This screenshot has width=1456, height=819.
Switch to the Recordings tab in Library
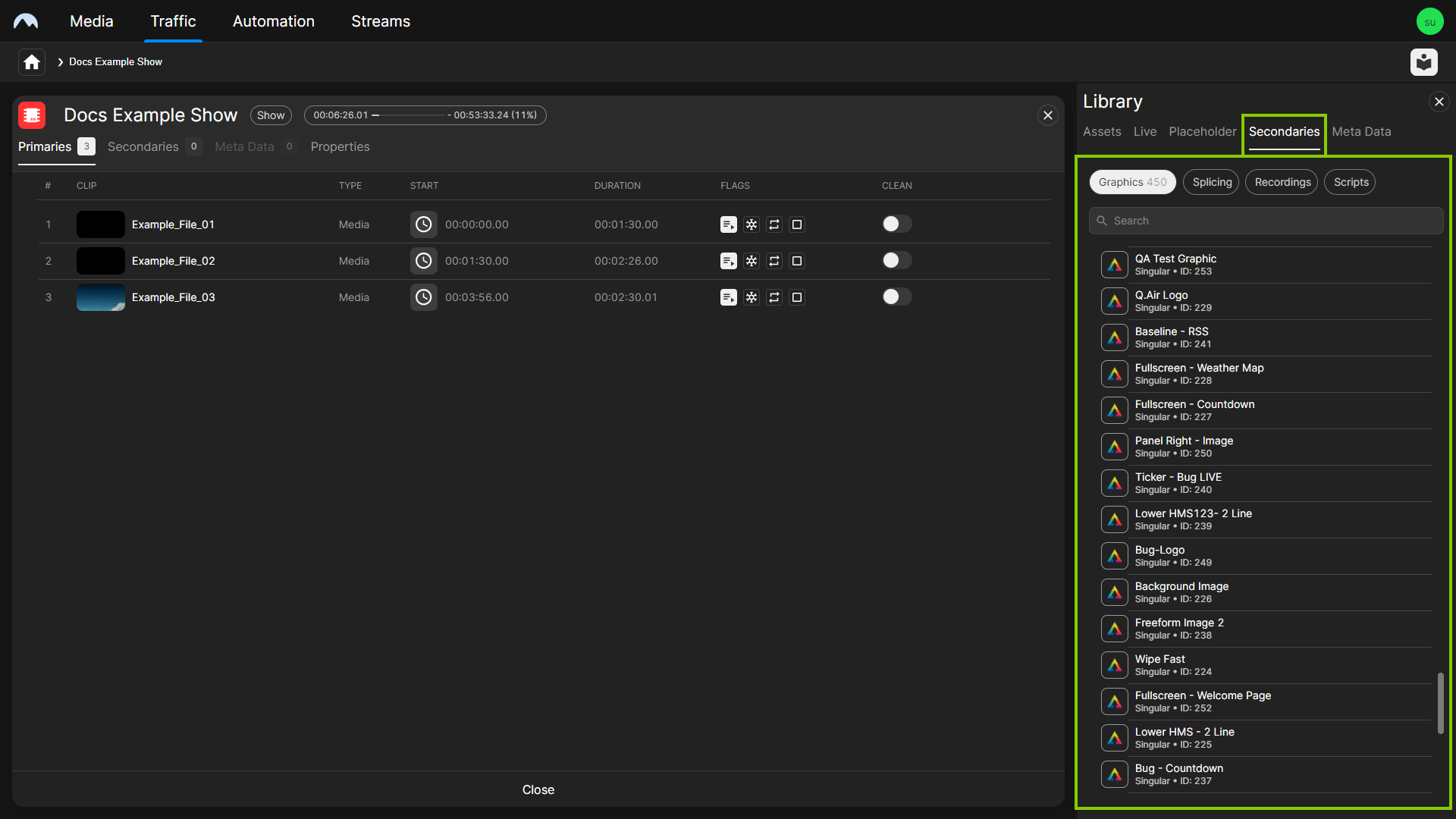pyautogui.click(x=1284, y=182)
